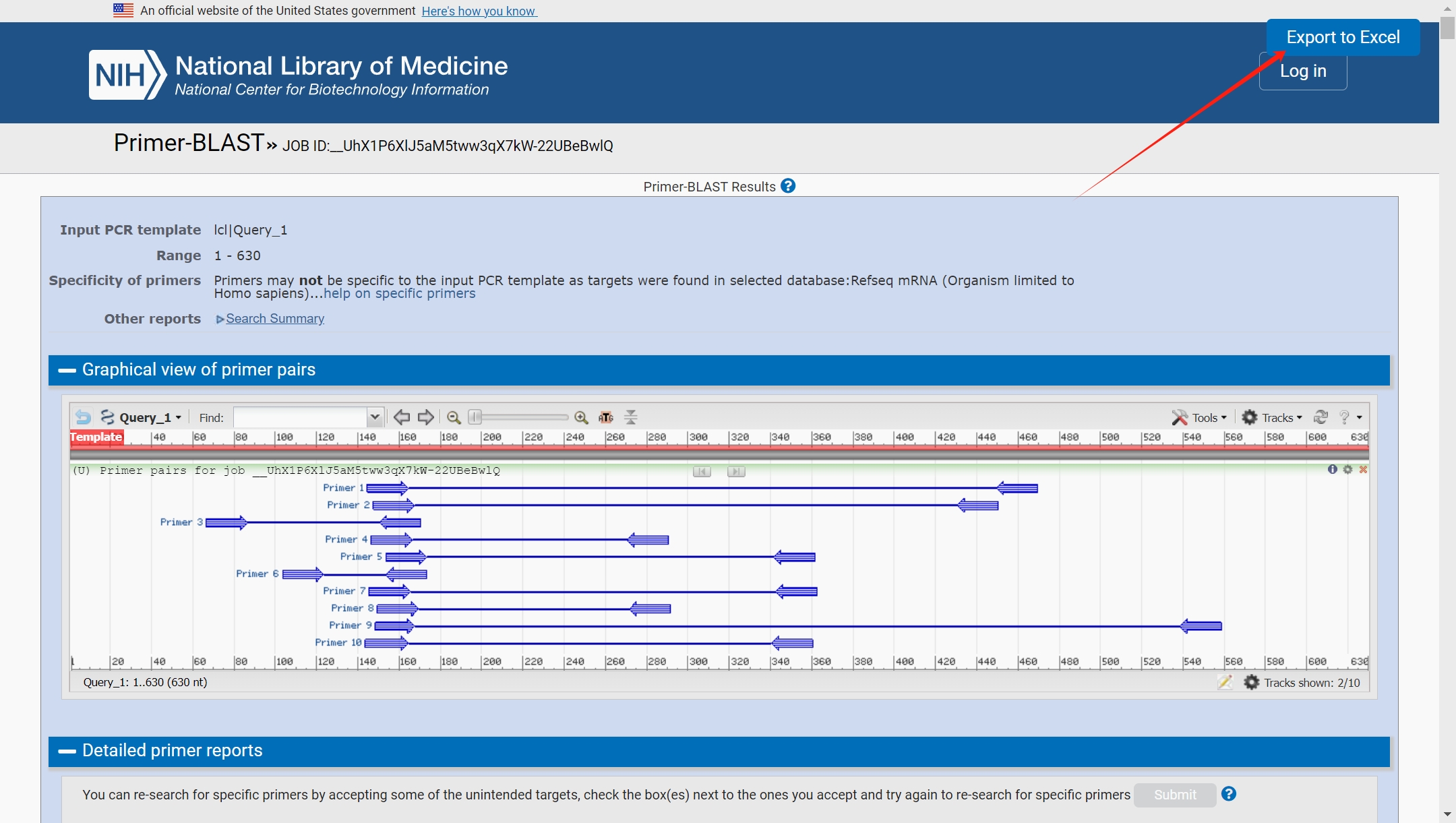Click the zoom slider handle
This screenshot has width=1456, height=823.
click(475, 417)
